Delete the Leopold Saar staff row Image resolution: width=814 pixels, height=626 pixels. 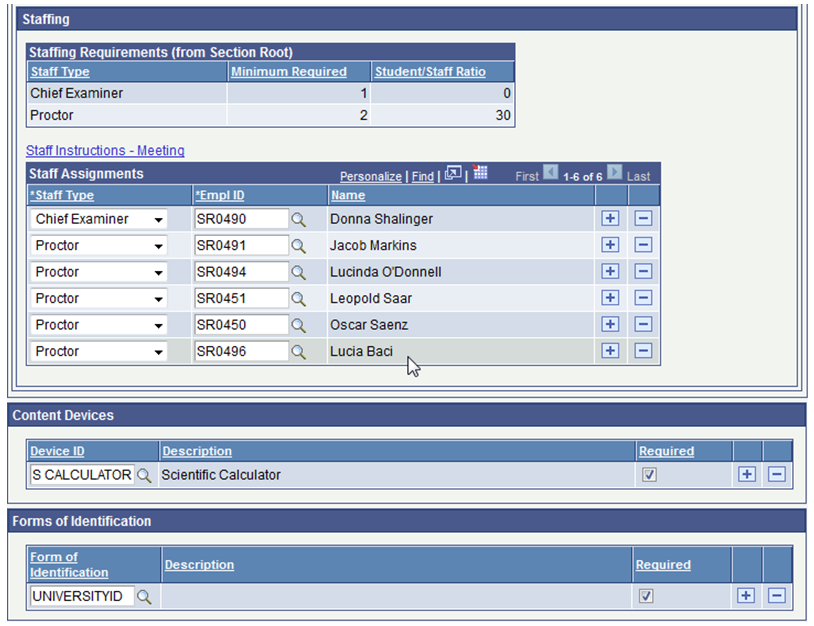643,298
